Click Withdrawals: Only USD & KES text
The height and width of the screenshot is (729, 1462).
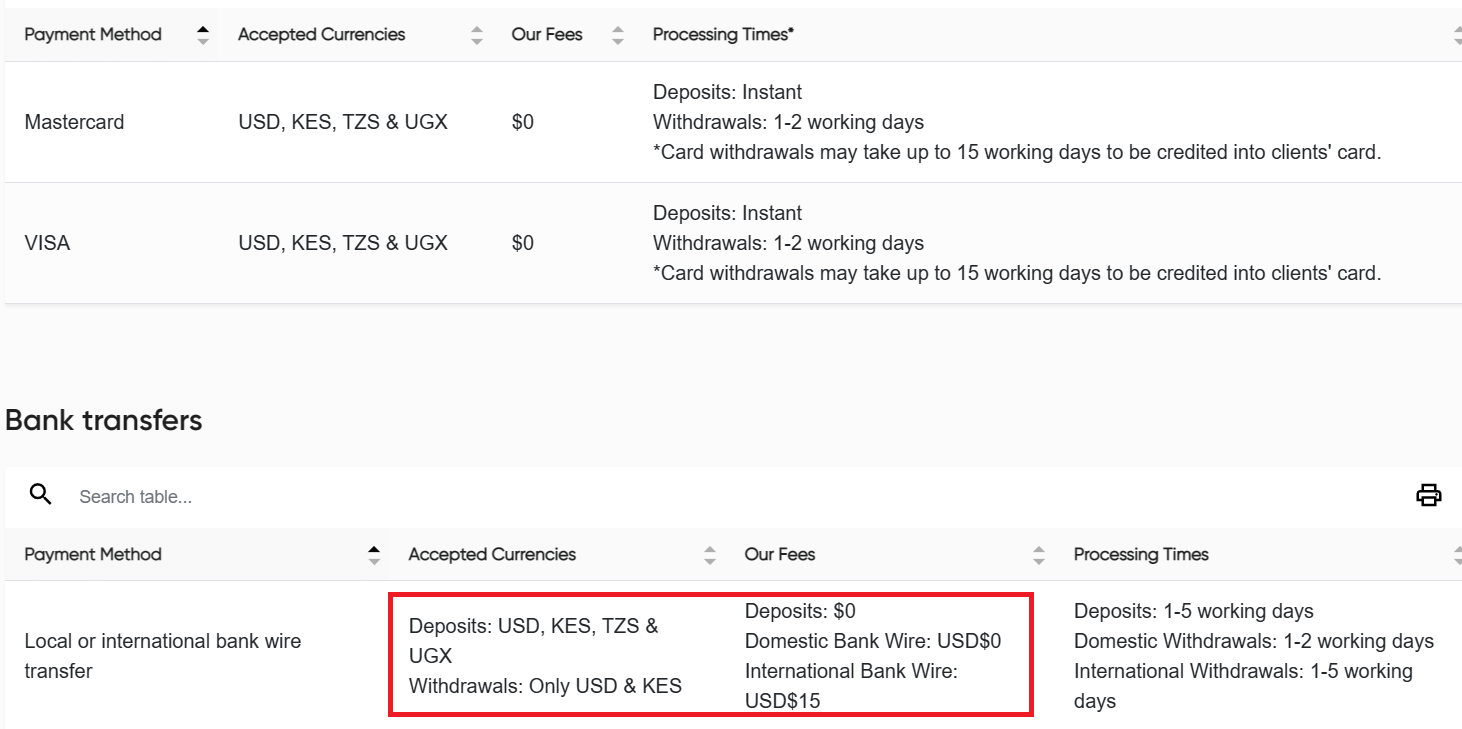pyautogui.click(x=545, y=686)
